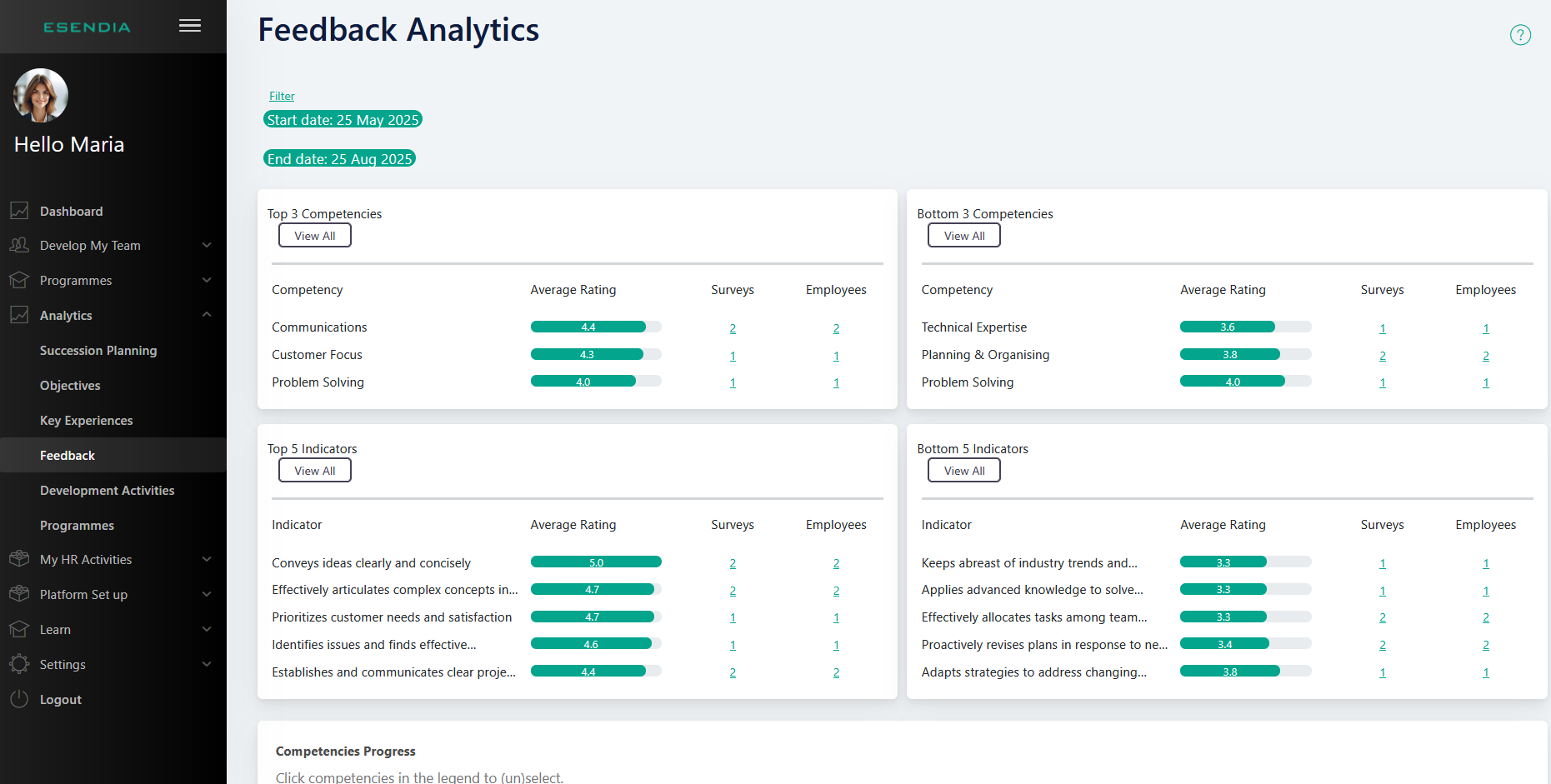Click the Dashboard chart icon
This screenshot has height=784, width=1551.
click(x=19, y=211)
